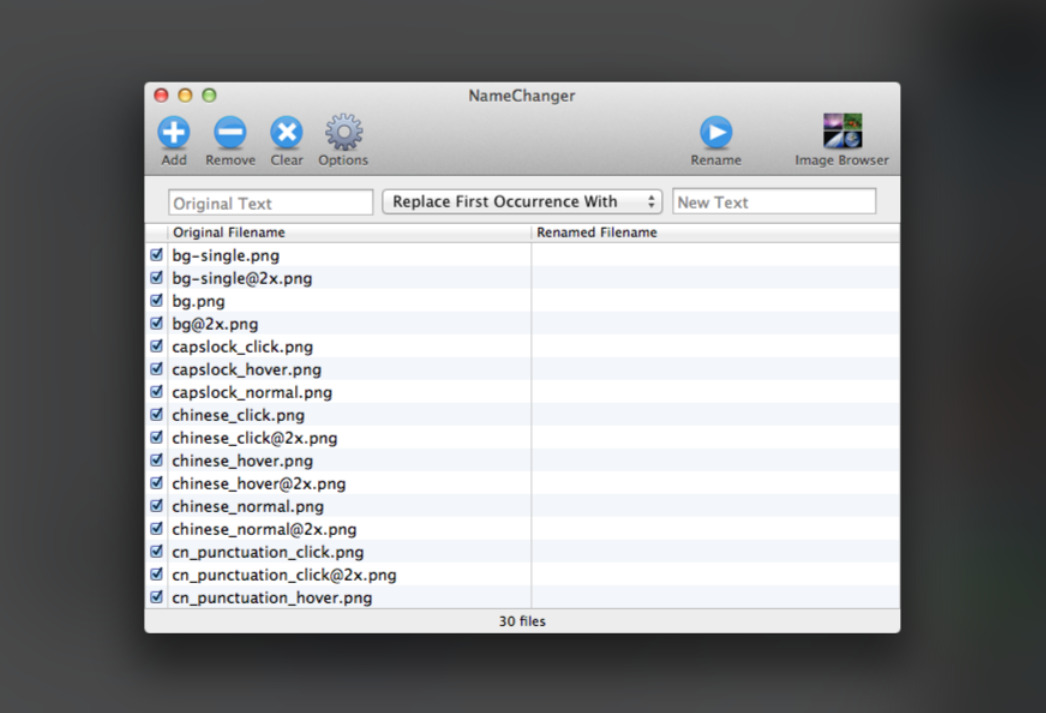
Task: Open the Image Browser icon
Action: coord(843,131)
